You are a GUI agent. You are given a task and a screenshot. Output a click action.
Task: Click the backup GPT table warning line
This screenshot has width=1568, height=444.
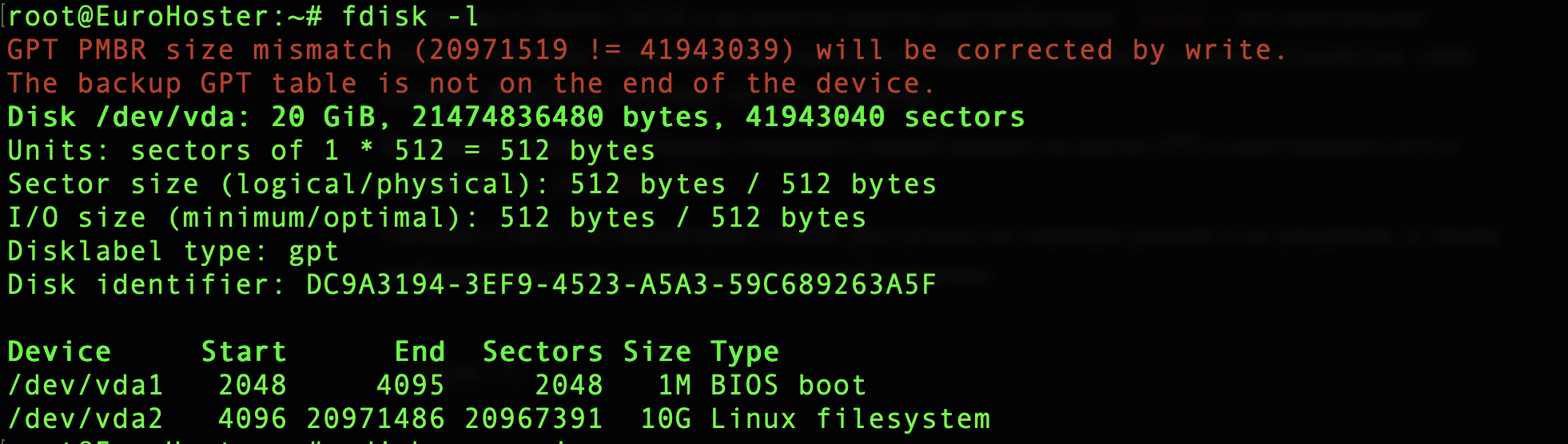471,84
